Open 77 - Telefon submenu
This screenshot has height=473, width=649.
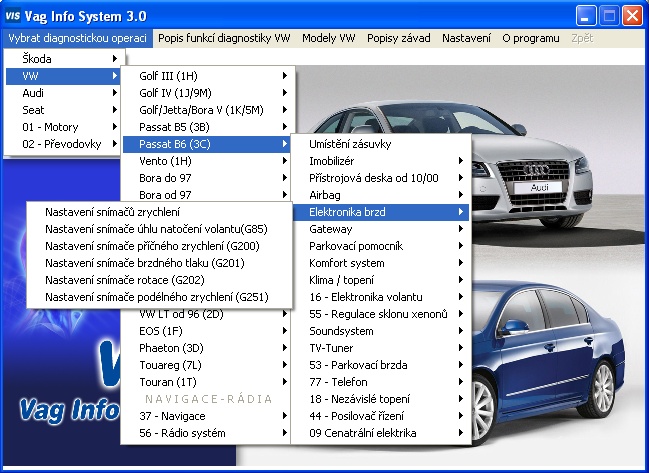[x=381, y=381]
